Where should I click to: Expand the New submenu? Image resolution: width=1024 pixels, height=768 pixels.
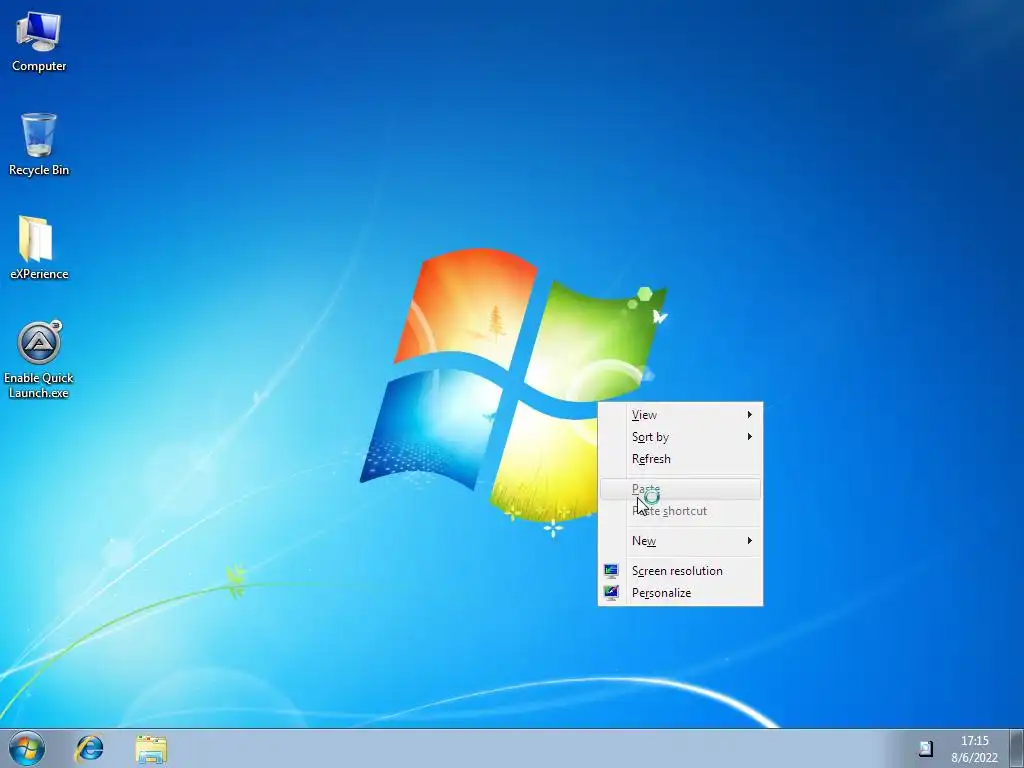tap(680, 541)
